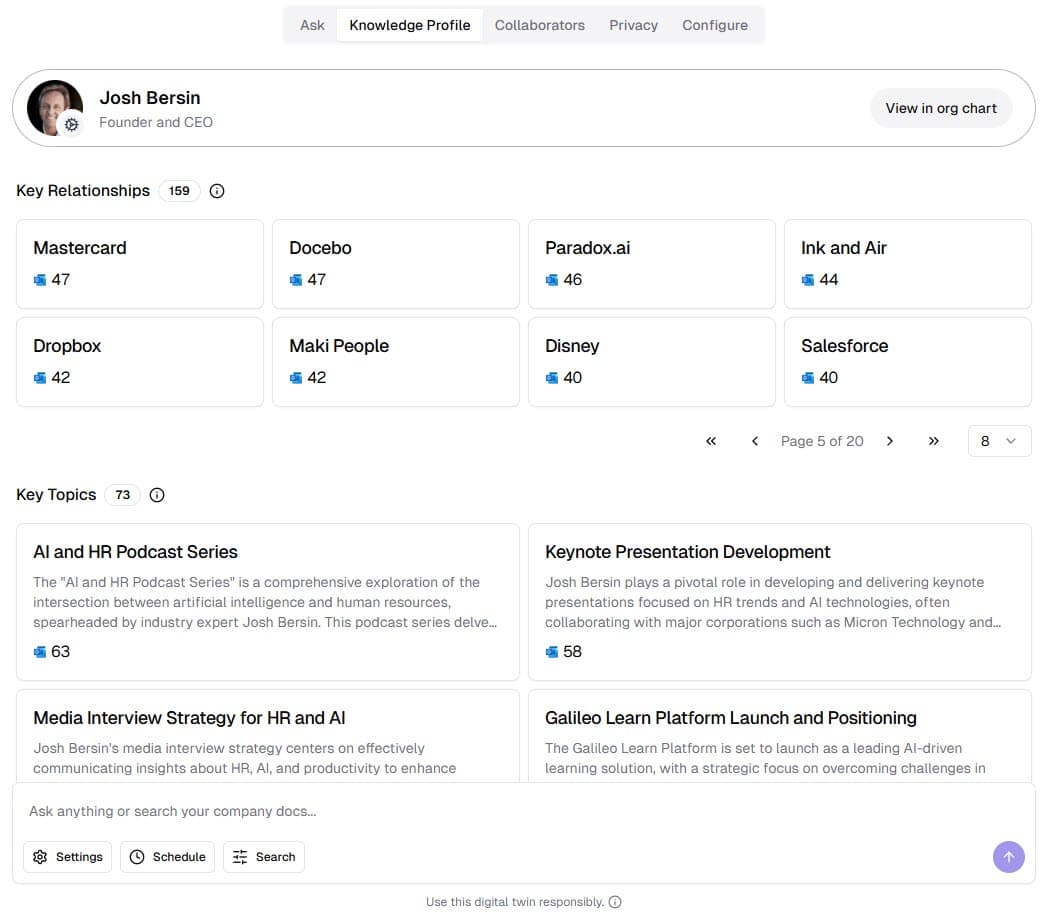Open the Configure tab
This screenshot has width=1063, height=912.
click(x=714, y=25)
